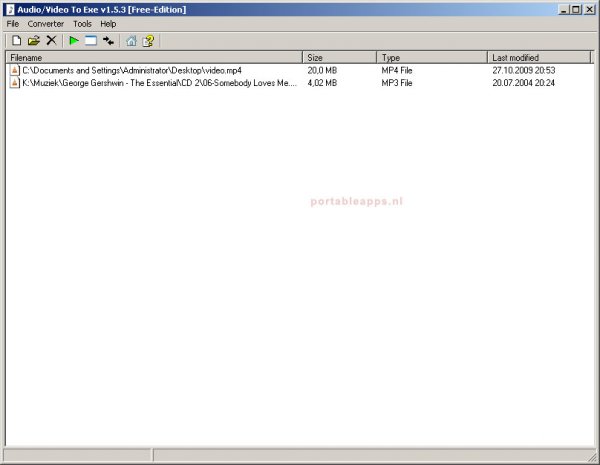600x465 pixels.
Task: Maximize the Audio/Video To Exe window
Action: pos(576,10)
